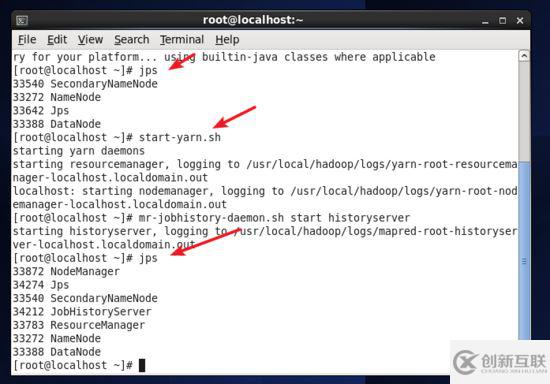
Task: Click the line '34274 Jps'
Action: (x=41, y=285)
